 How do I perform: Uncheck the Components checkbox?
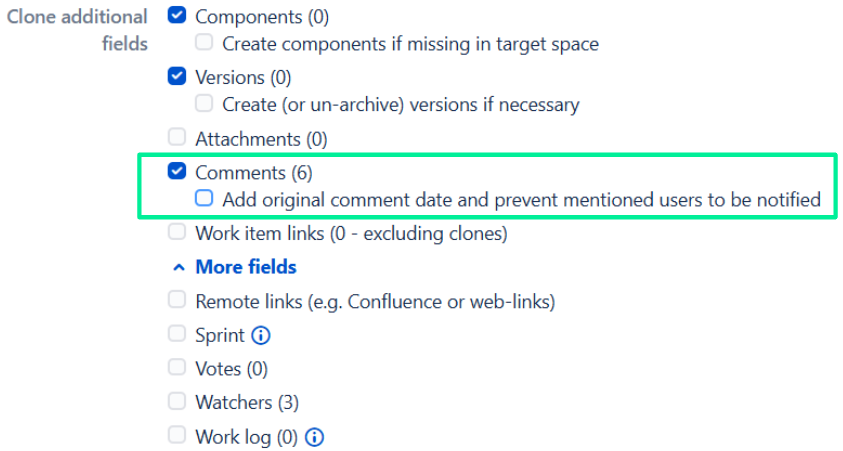coord(177,16)
